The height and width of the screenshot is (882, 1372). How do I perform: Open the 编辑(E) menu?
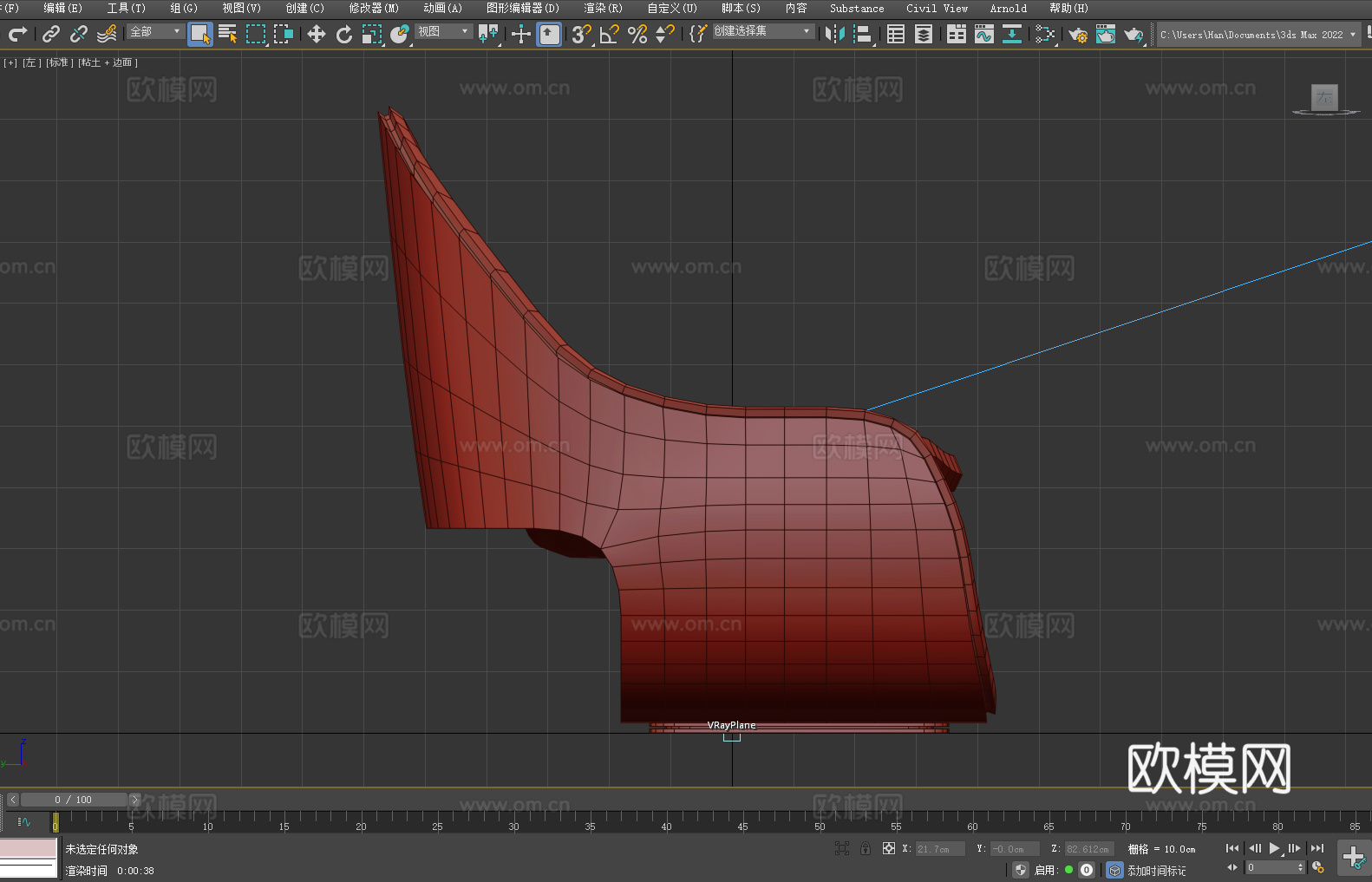pyautogui.click(x=62, y=8)
